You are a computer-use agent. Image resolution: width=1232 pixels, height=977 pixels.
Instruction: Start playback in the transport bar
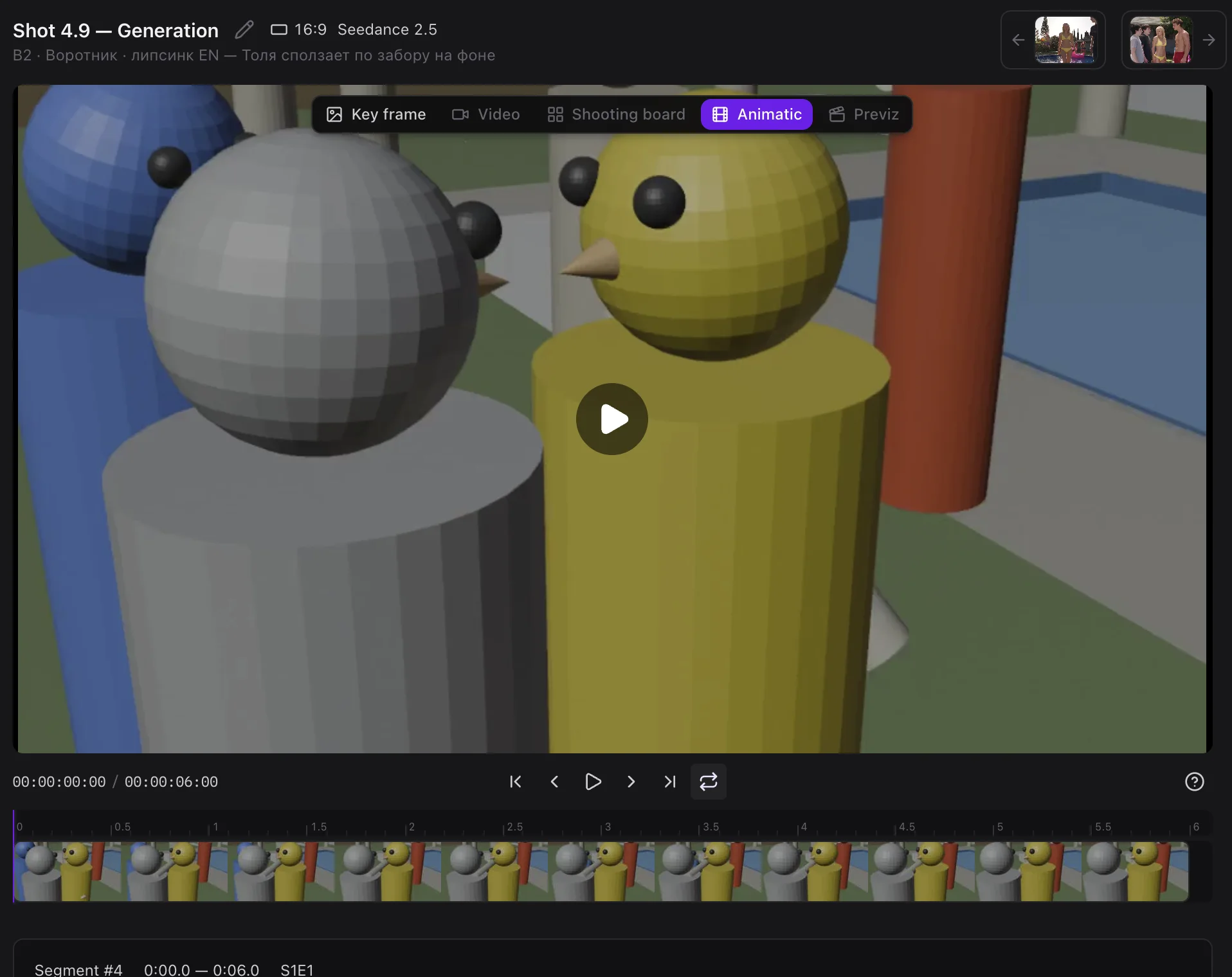coord(593,782)
